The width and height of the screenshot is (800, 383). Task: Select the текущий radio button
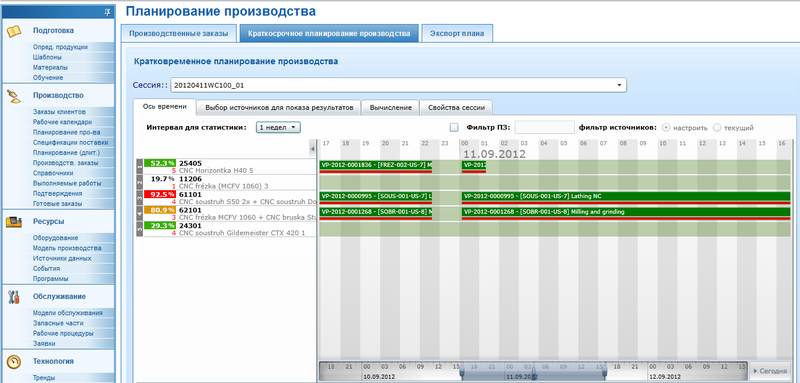[x=717, y=127]
